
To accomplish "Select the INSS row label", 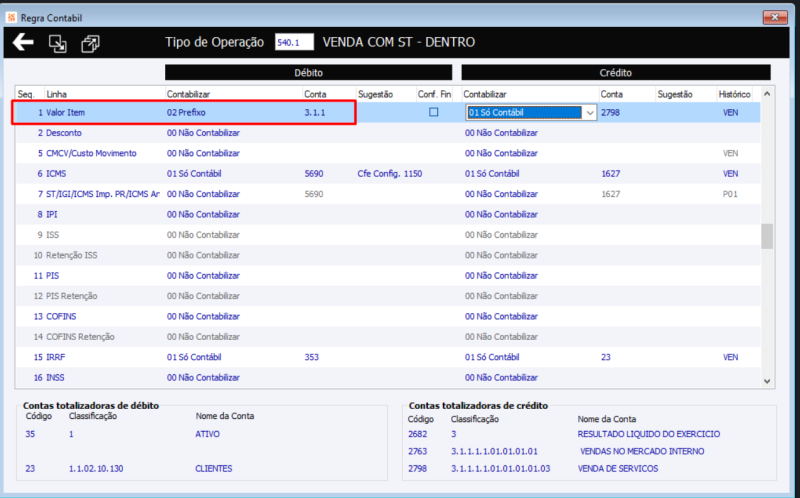I will point(55,378).
